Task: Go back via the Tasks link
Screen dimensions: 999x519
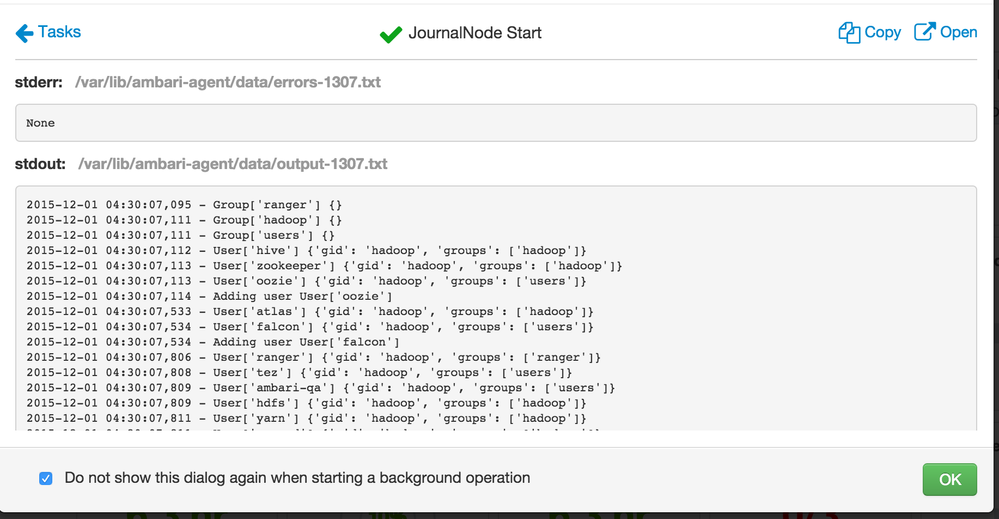Action: click(59, 32)
